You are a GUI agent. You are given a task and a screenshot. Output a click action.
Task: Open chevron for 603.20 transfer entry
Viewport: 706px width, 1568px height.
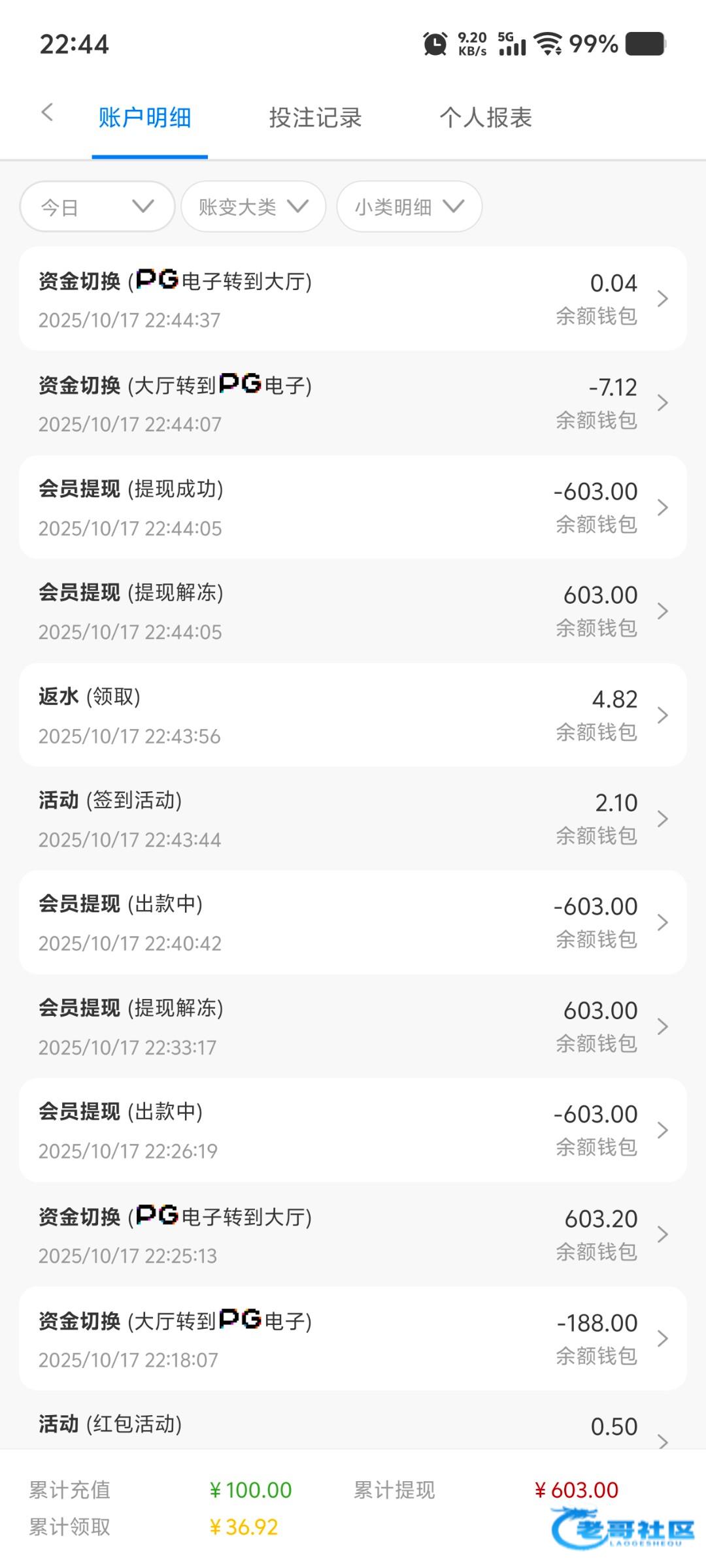(x=662, y=1234)
